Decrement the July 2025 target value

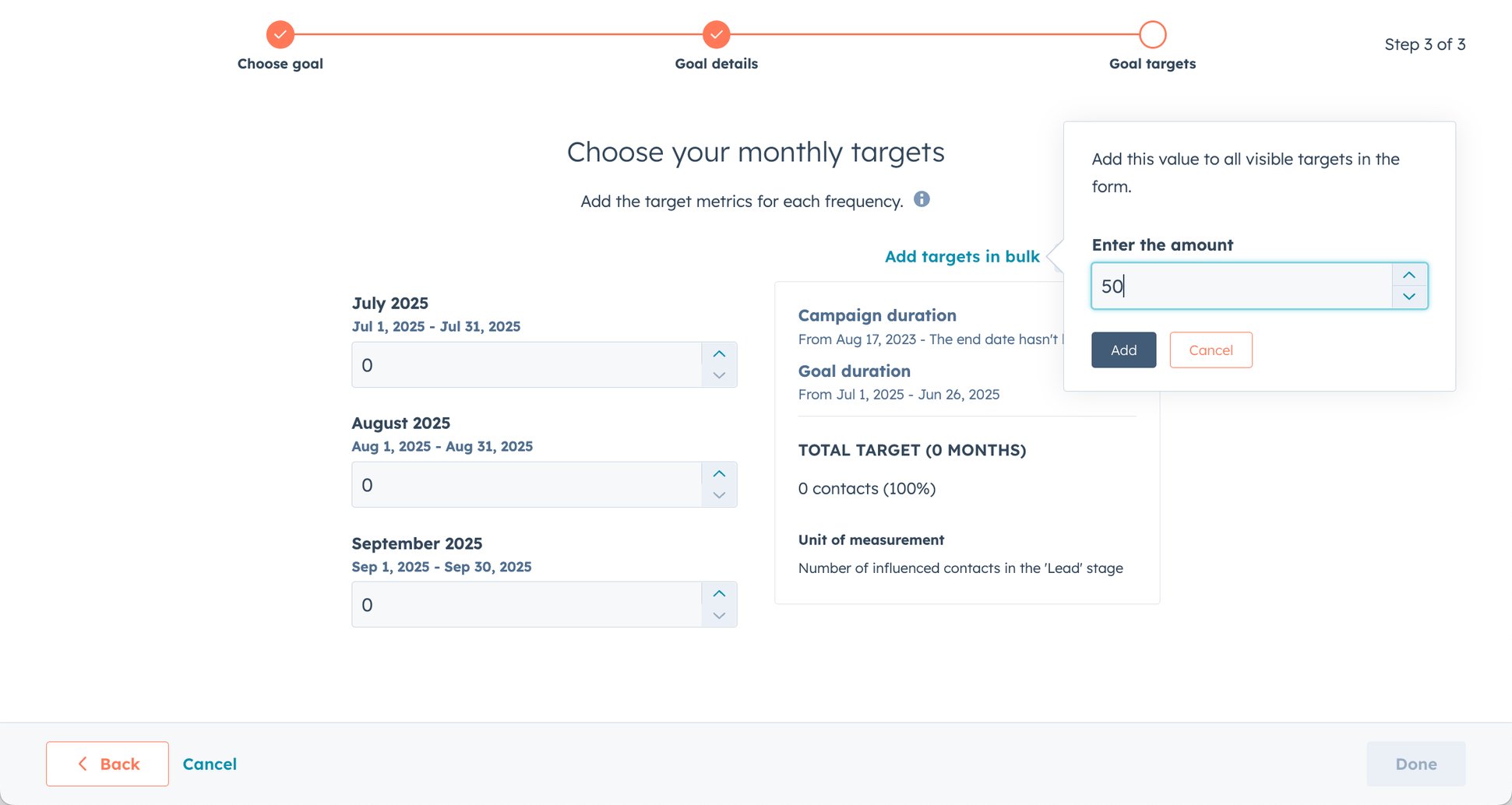(719, 375)
